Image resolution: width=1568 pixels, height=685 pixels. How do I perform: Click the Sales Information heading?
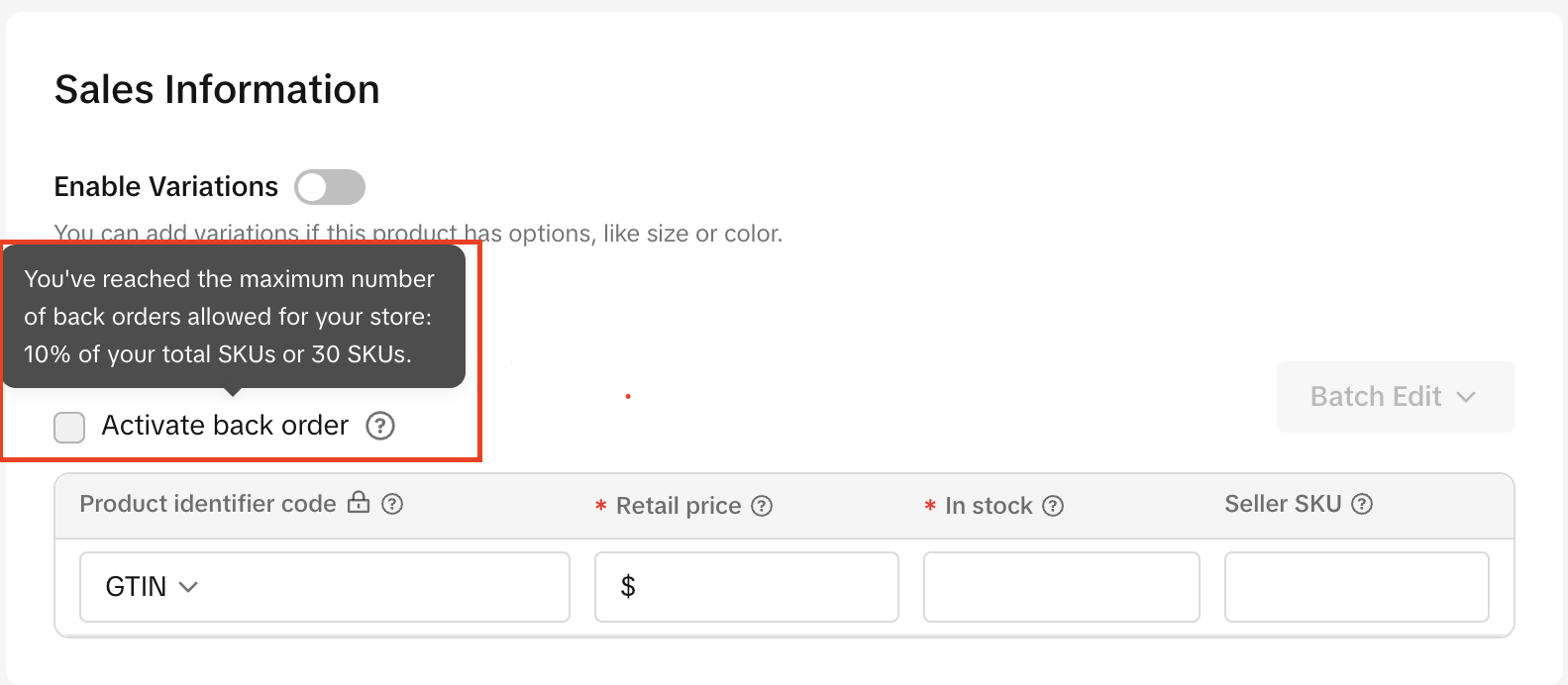tap(217, 89)
